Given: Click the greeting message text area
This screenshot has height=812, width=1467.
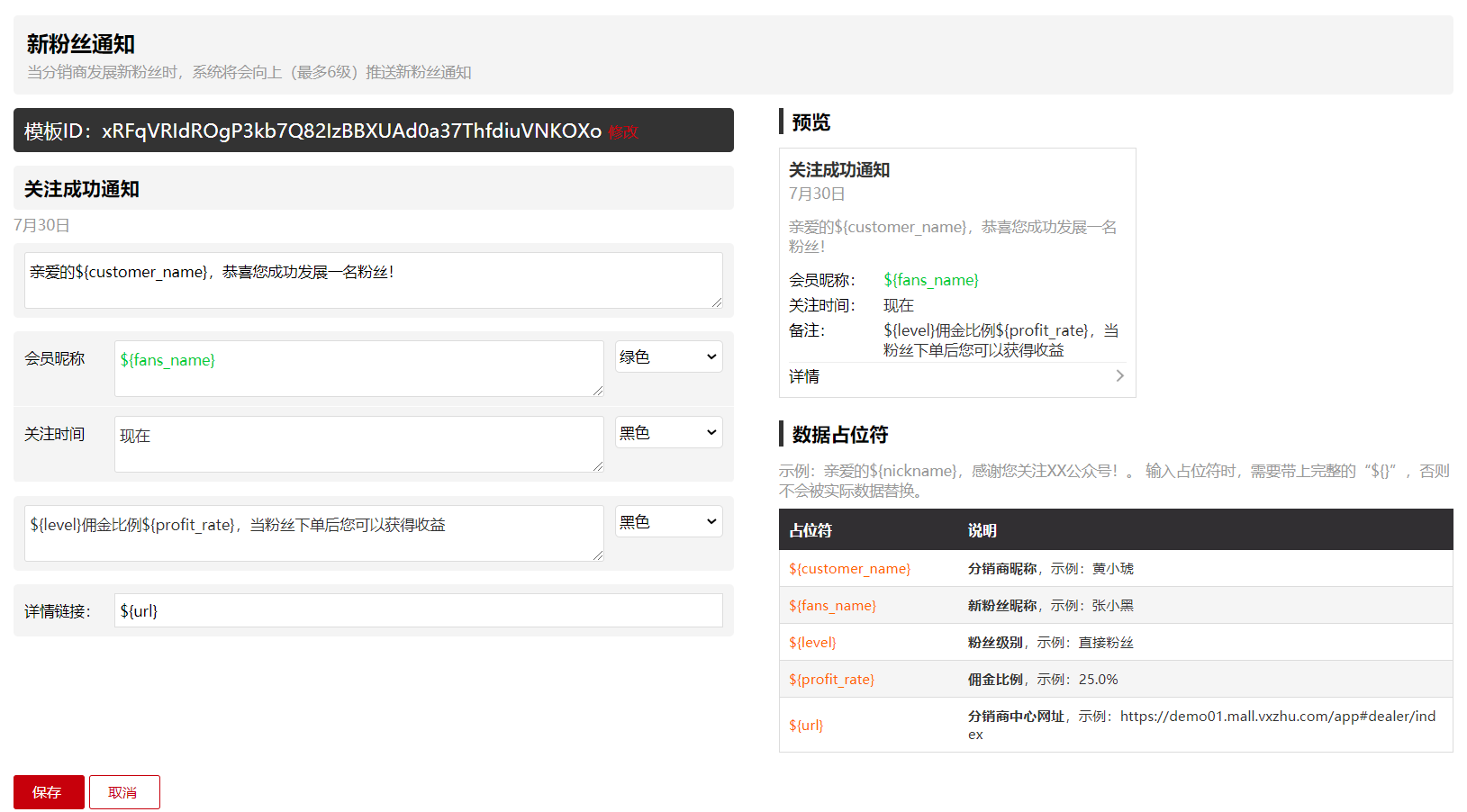Looking at the screenshot, I should click(x=373, y=280).
